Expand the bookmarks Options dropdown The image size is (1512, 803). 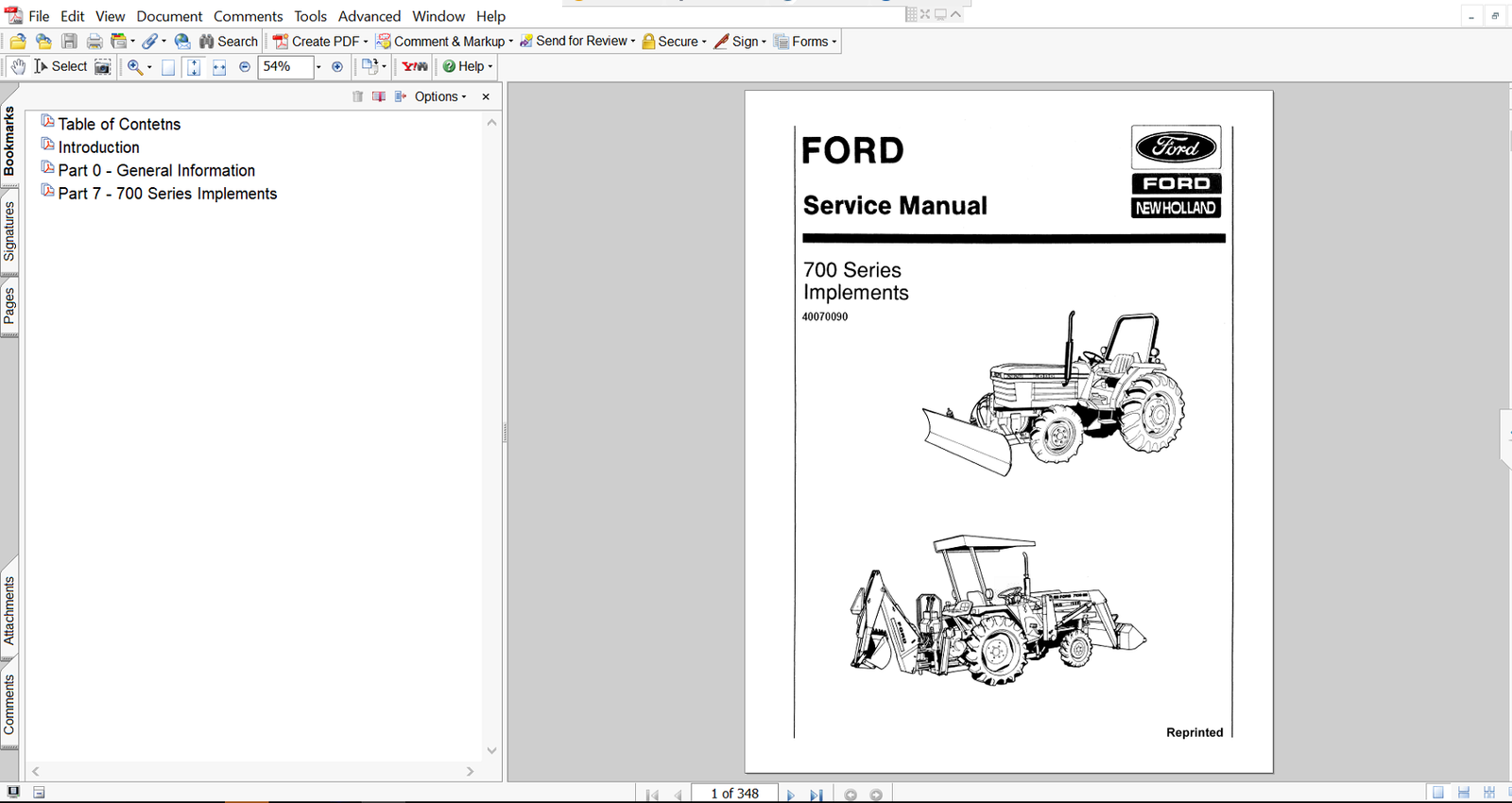pyautogui.click(x=439, y=96)
